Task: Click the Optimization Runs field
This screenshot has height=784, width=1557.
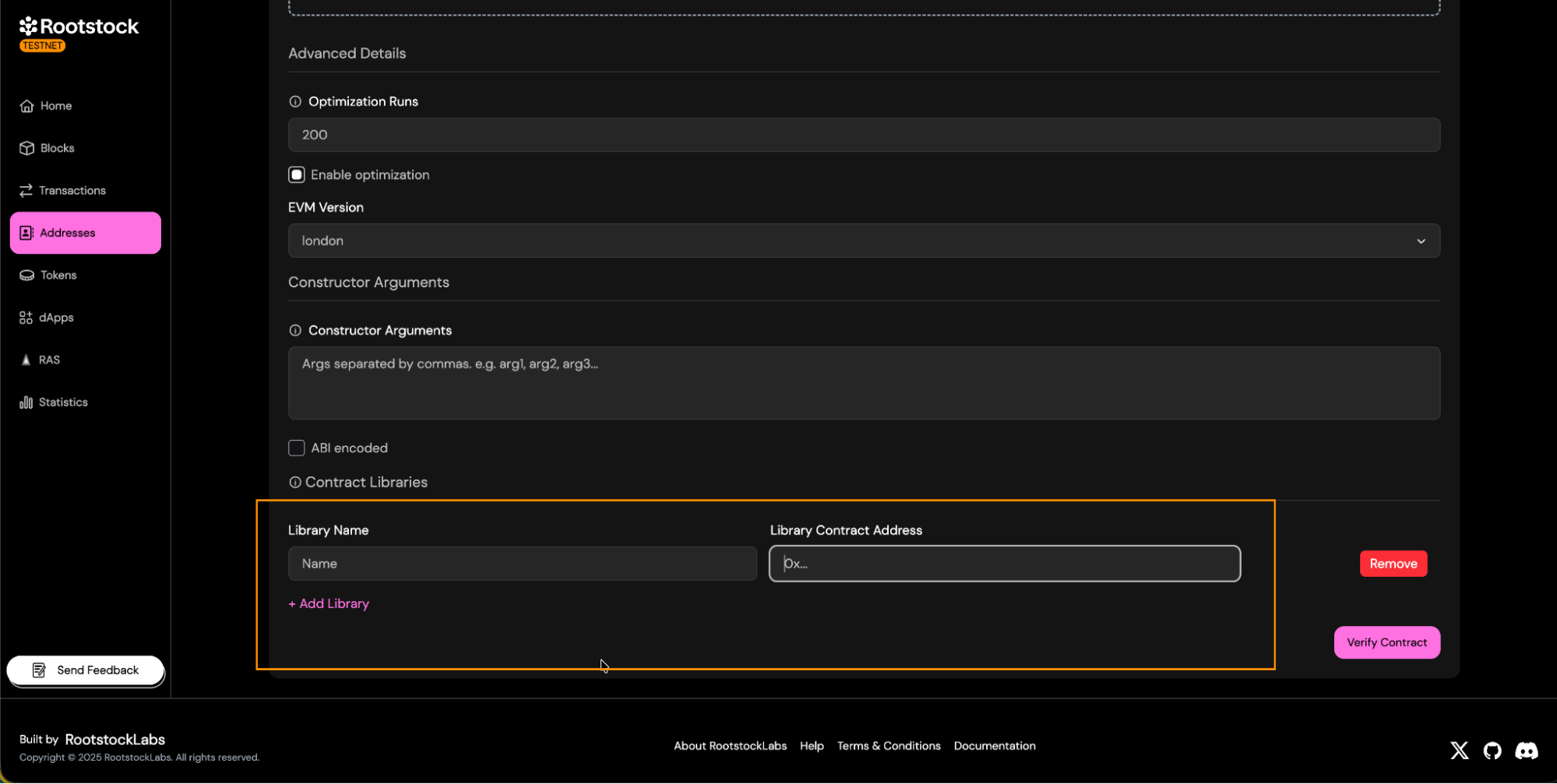Action: (863, 135)
